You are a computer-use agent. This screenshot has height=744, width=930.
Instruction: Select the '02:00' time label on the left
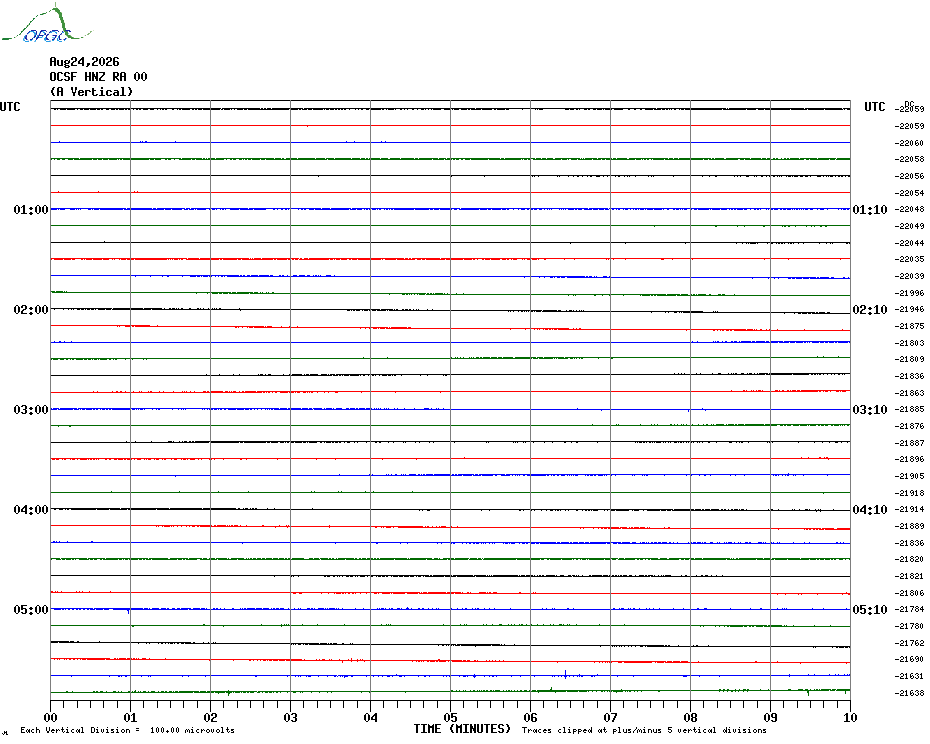(31, 310)
